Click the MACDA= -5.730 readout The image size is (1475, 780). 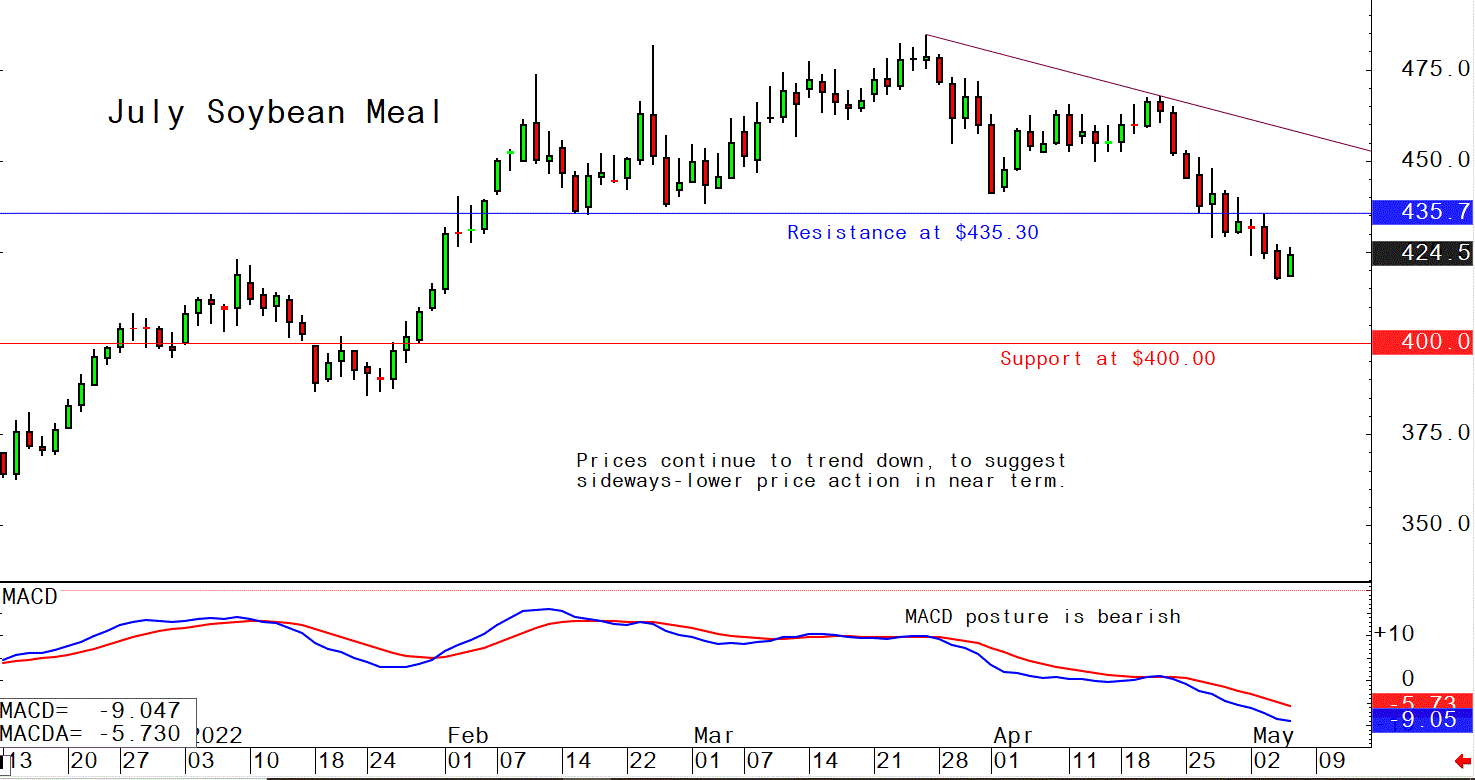[x=91, y=734]
